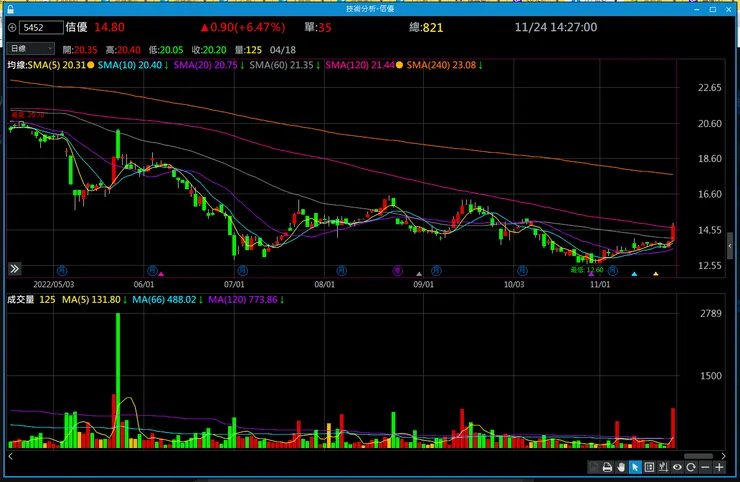Zoom in with the plus icon
This screenshot has height=482, width=740.
(719, 467)
